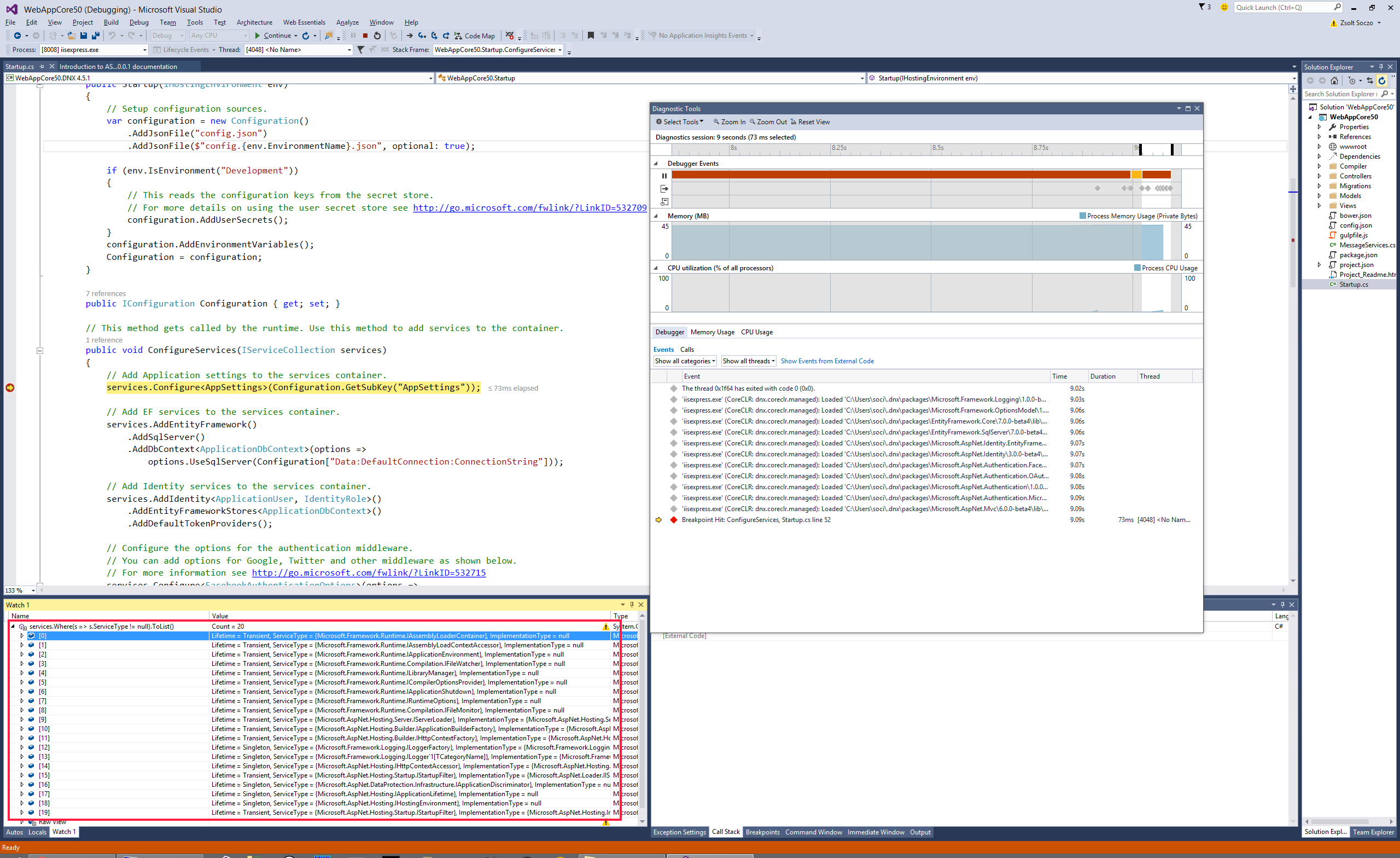This screenshot has height=858, width=1400.
Task: Collapse the Debugger Events section
Action: 656,164
